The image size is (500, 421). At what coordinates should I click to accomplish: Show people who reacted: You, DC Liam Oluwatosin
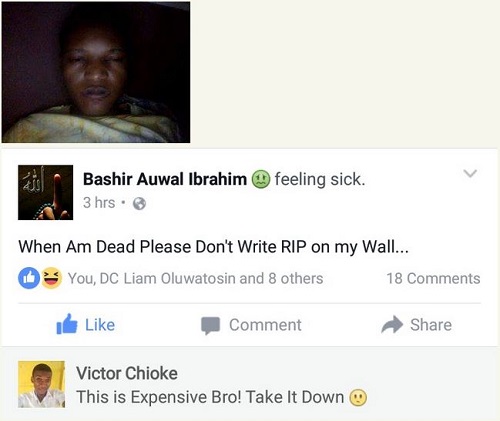point(195,279)
